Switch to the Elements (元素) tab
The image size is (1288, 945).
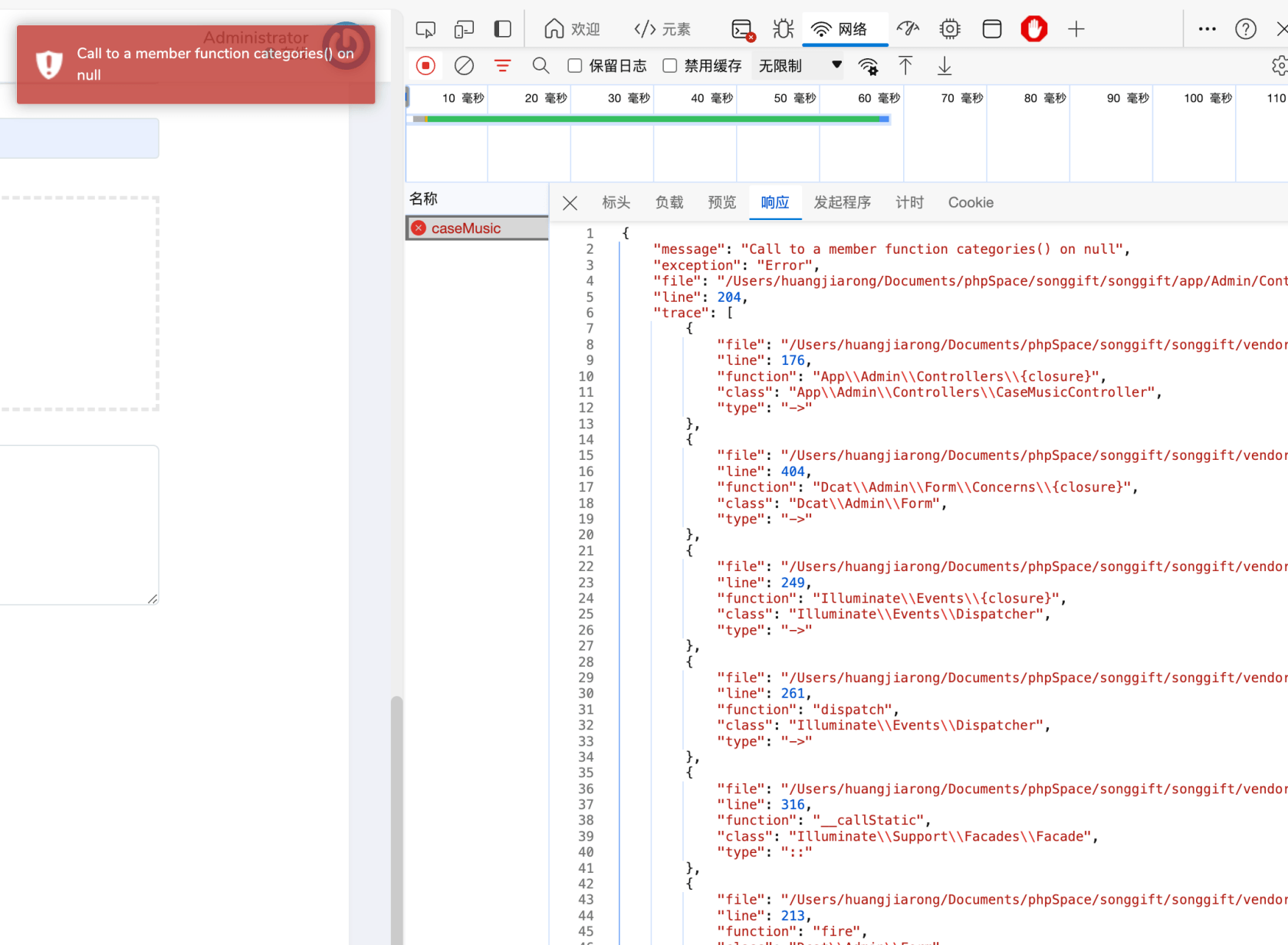coord(662,29)
